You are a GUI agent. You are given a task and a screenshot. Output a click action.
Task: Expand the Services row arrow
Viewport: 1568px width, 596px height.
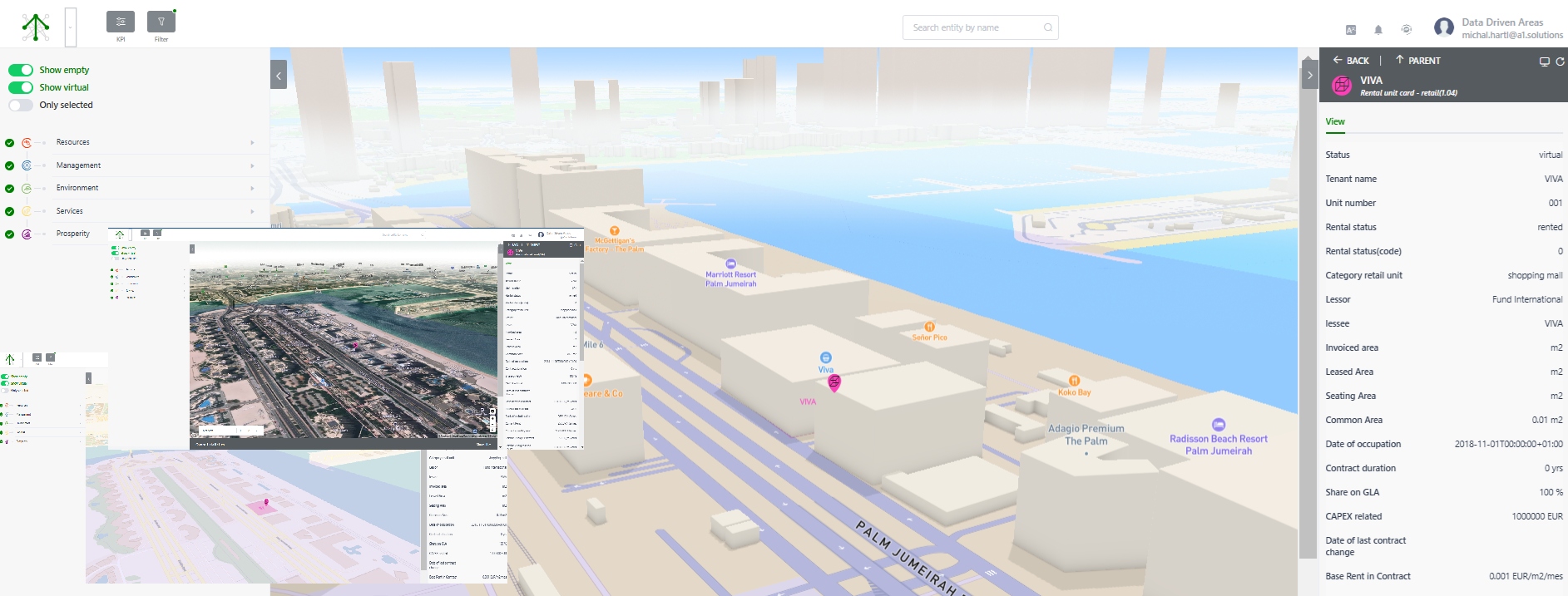click(252, 211)
